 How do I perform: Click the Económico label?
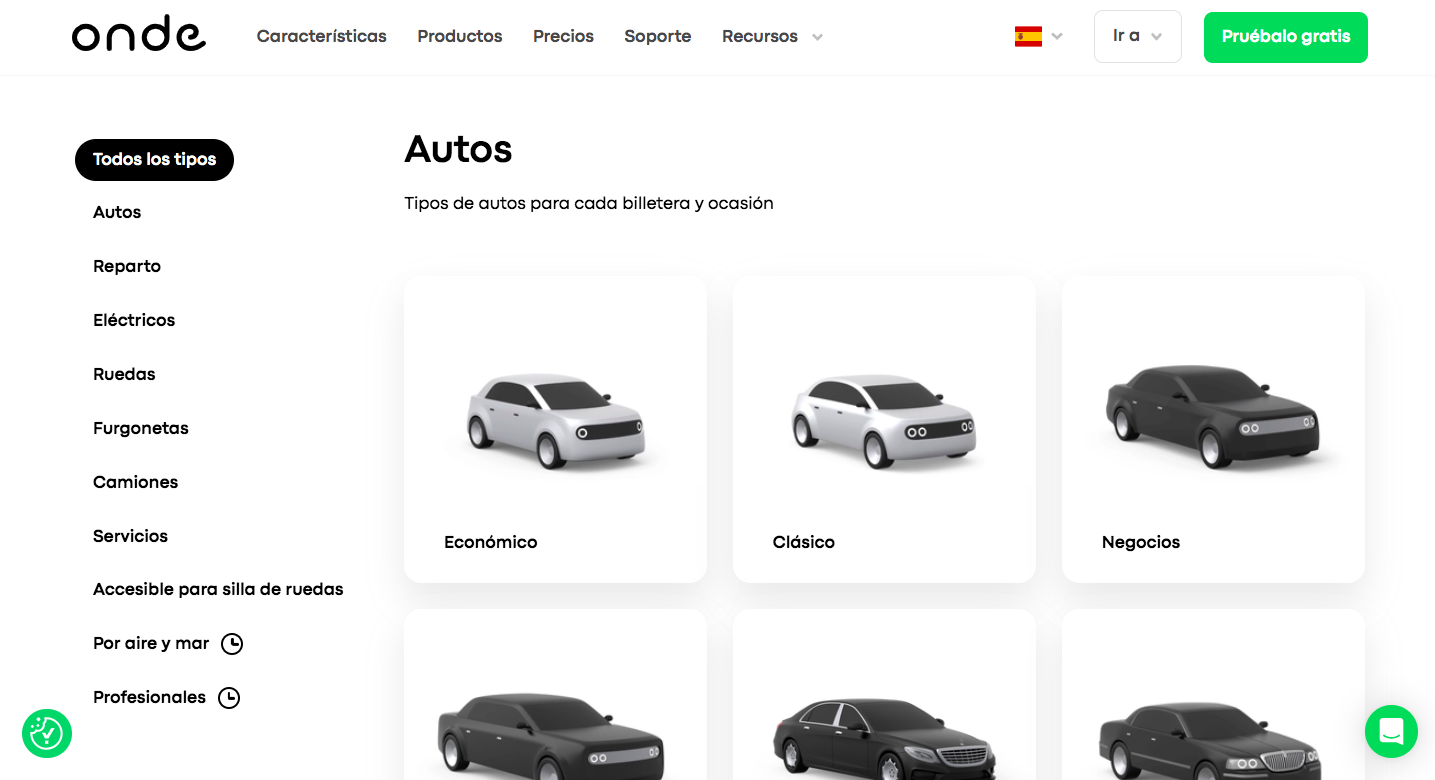(x=490, y=542)
